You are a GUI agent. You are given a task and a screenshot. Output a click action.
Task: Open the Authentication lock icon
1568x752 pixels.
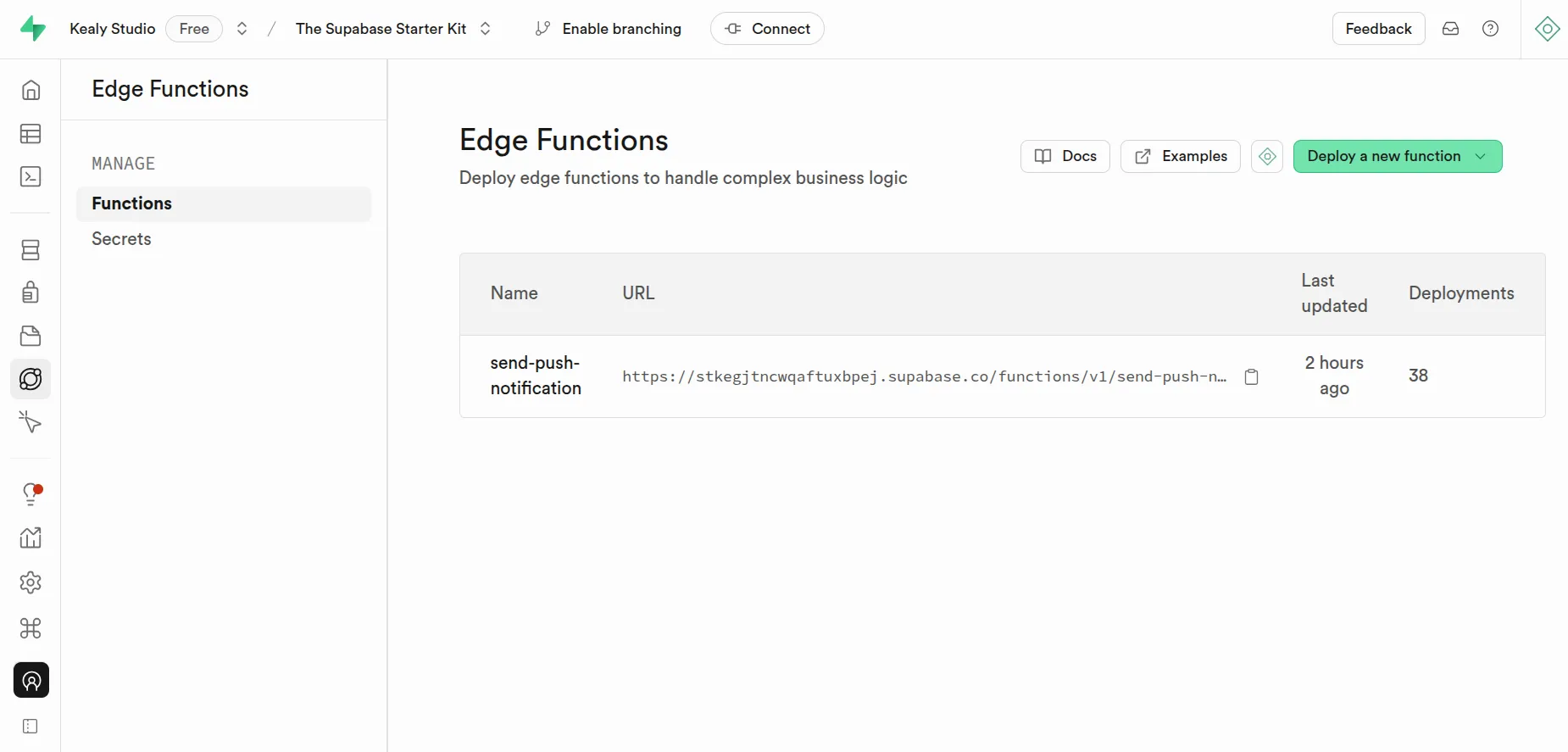coord(31,292)
